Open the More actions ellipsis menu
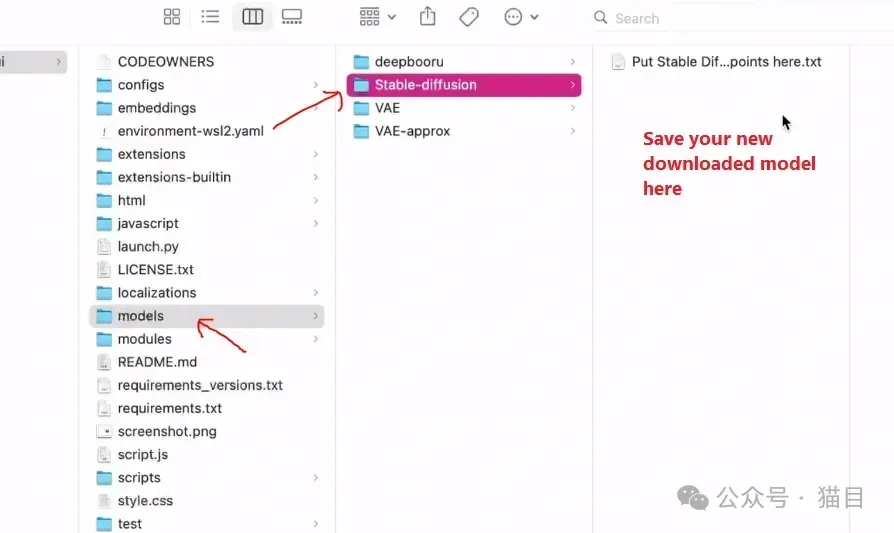This screenshot has width=894, height=533. pos(521,17)
